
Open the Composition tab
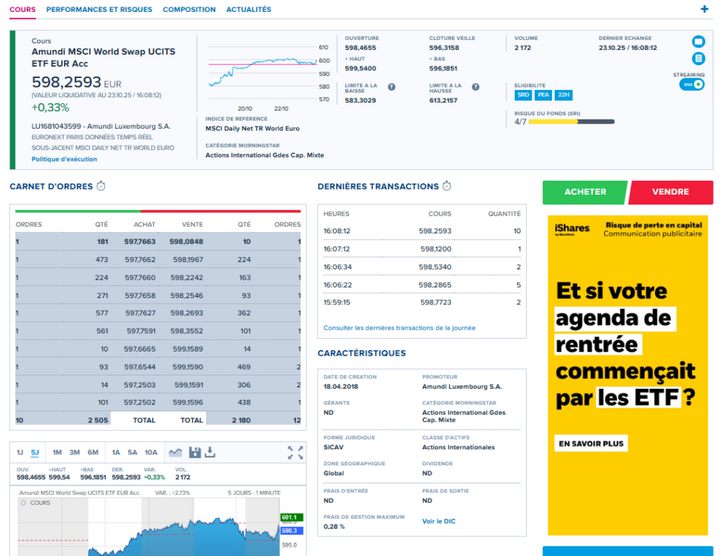coord(189,10)
